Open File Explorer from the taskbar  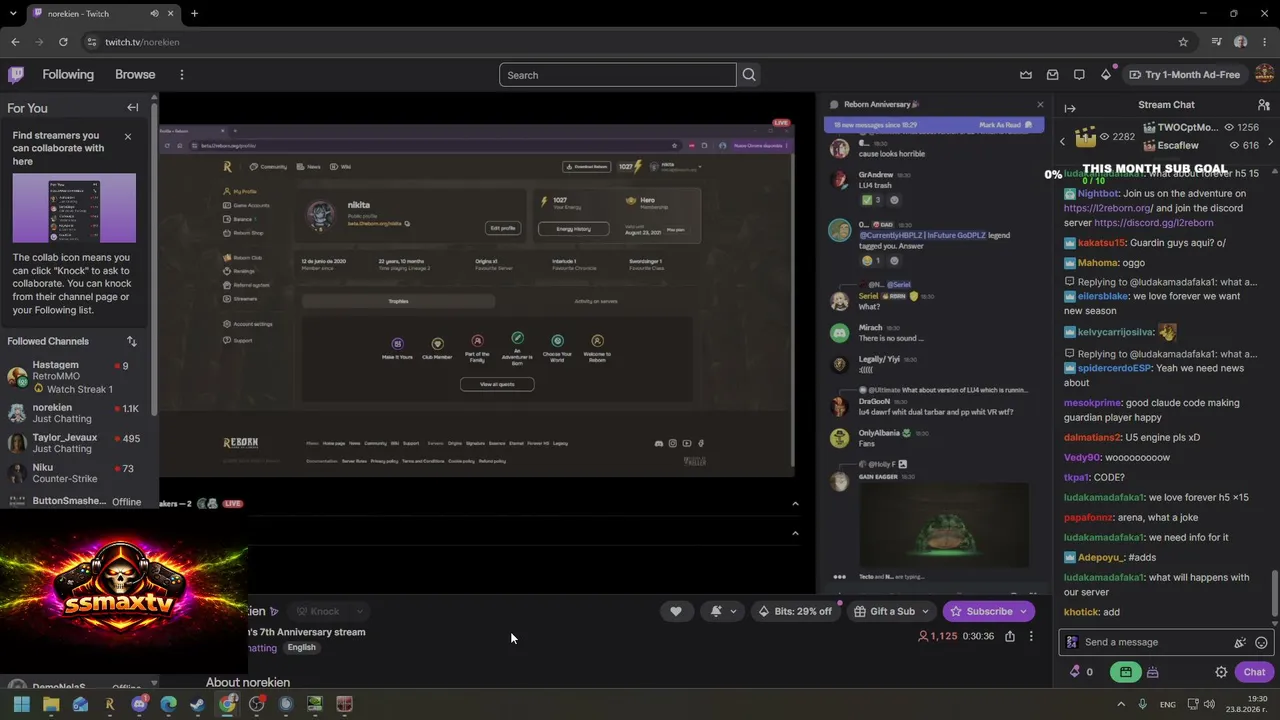(x=51, y=704)
